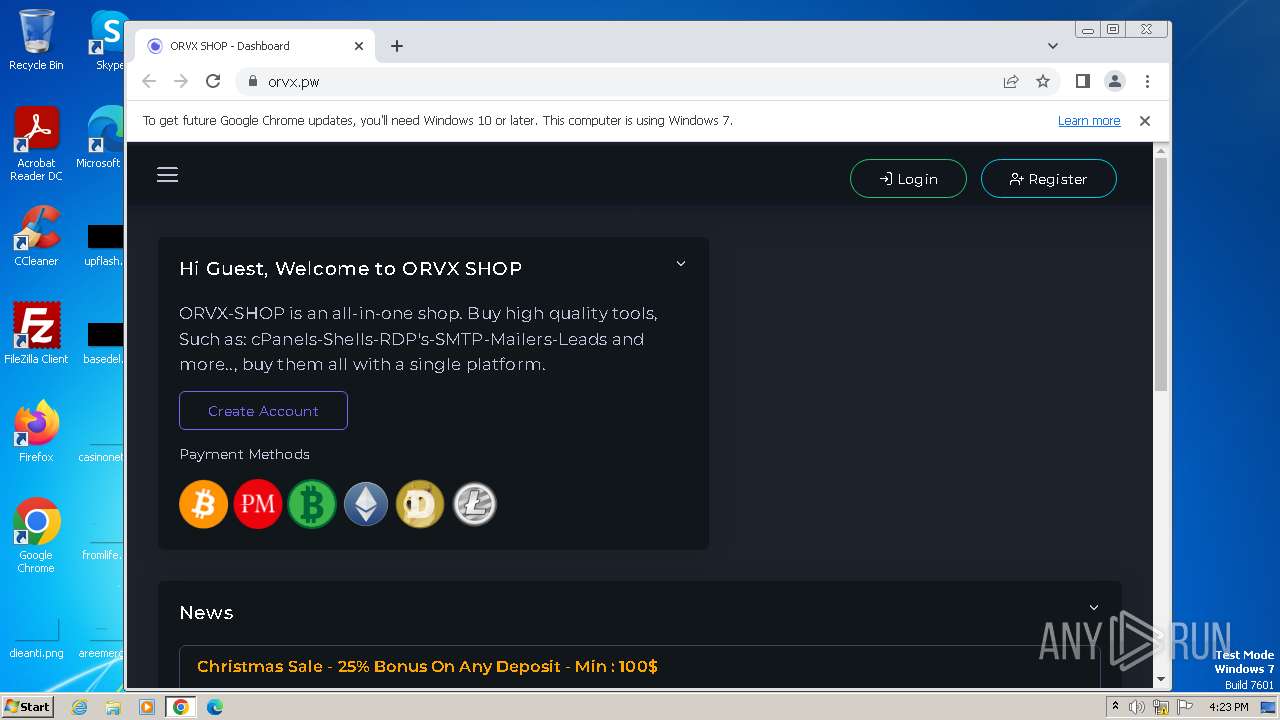Select the Litecoin payment icon
The height and width of the screenshot is (720, 1280).
[x=474, y=504]
